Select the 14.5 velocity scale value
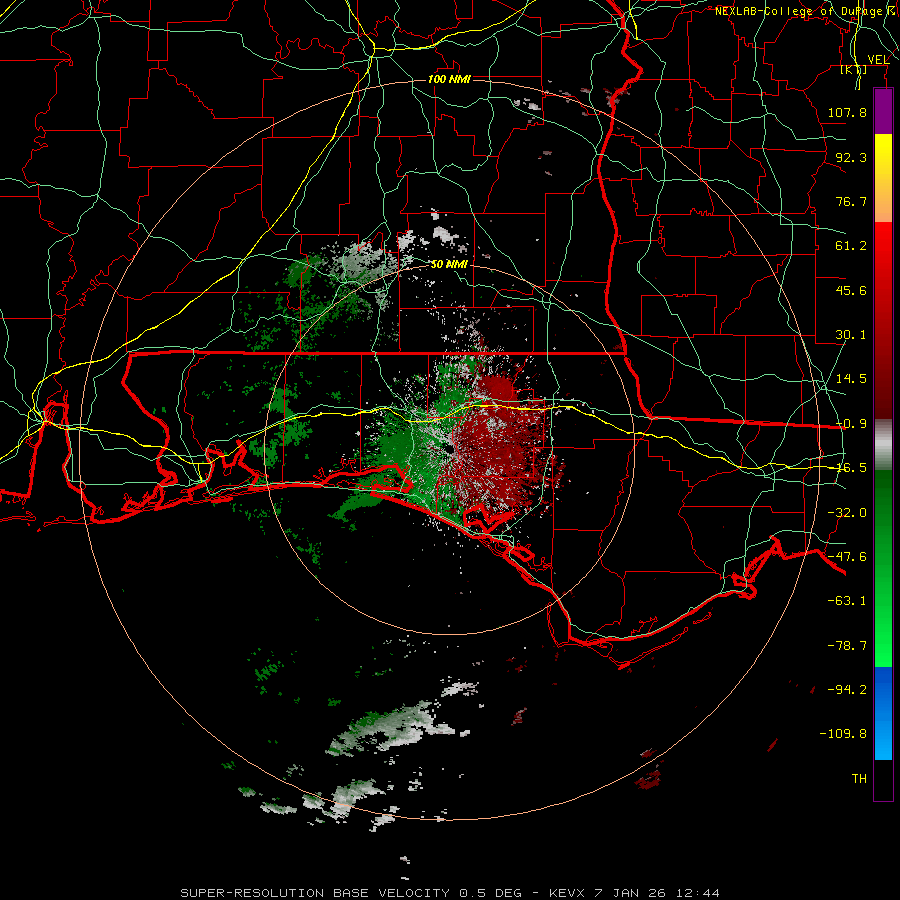Image resolution: width=900 pixels, height=900 pixels. [x=851, y=379]
